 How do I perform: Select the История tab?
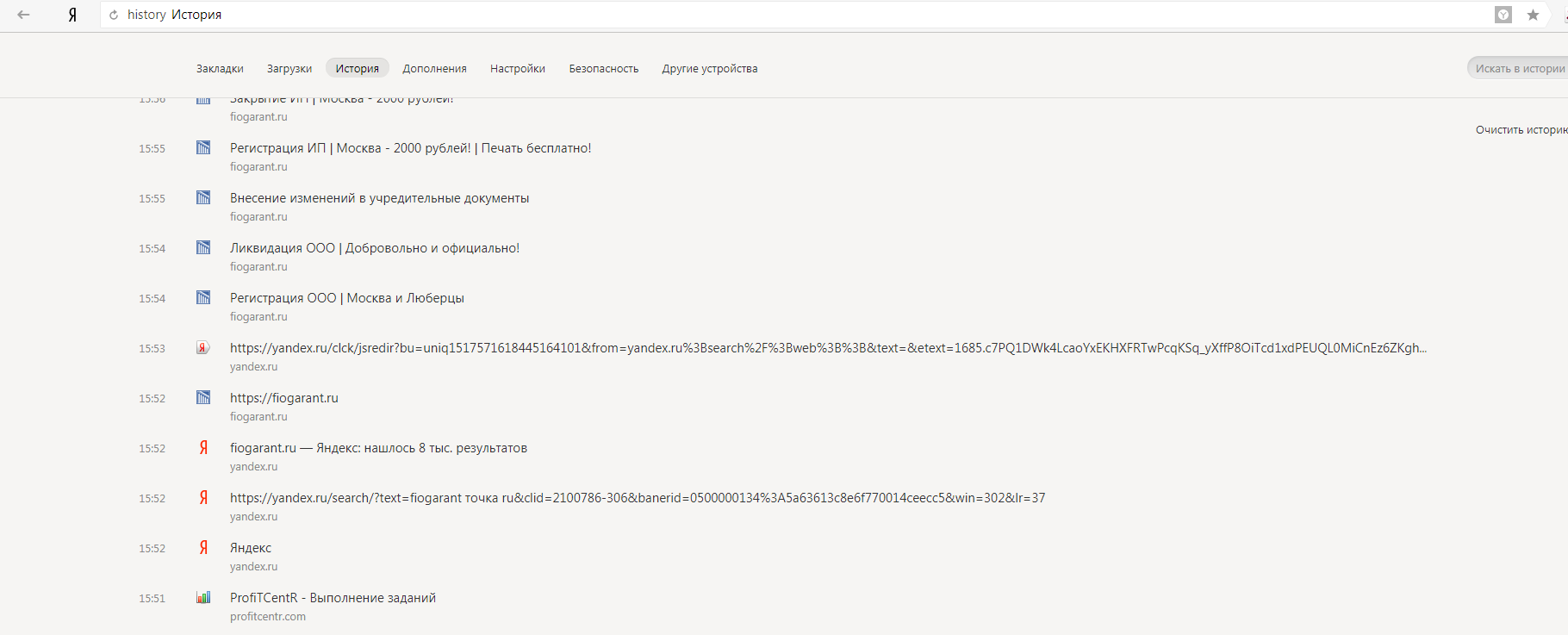click(x=357, y=69)
